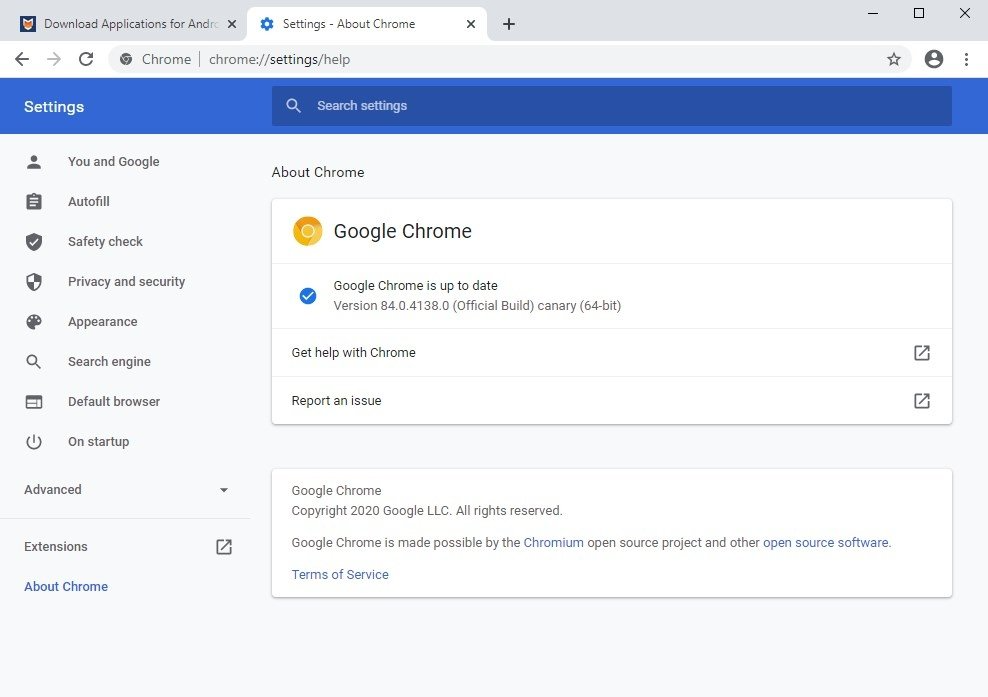Screen dimensions: 988x697
Task: Click the address bar showing chrome://settings/help
Action: pos(500,59)
